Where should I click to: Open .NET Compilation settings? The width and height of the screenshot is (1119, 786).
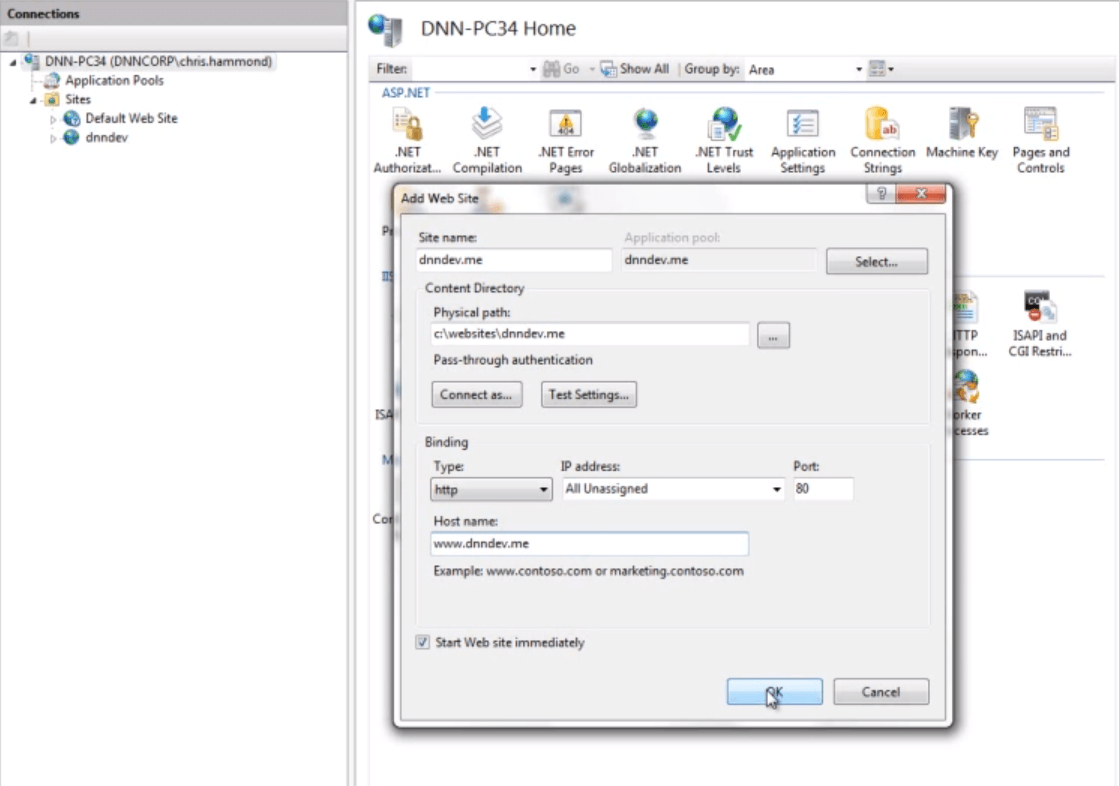coord(487,131)
